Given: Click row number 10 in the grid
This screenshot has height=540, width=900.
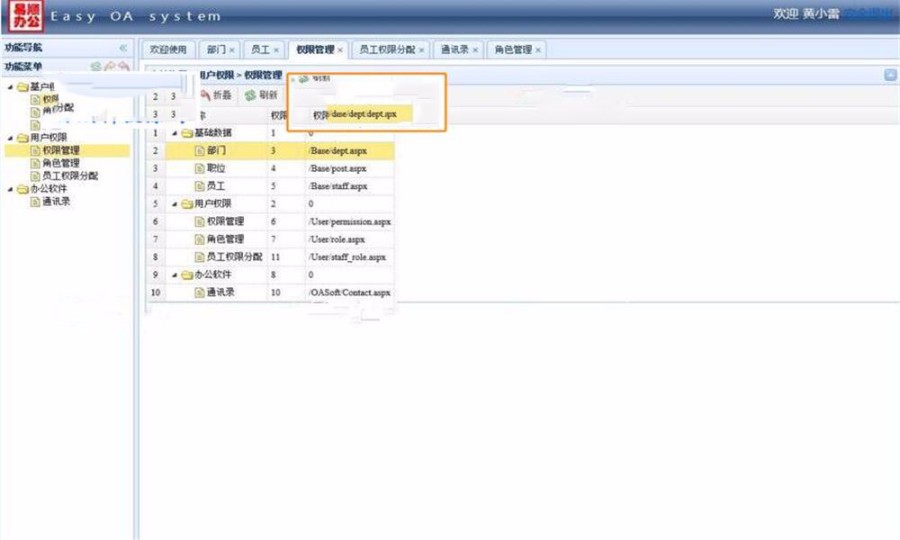Looking at the screenshot, I should [x=156, y=293].
